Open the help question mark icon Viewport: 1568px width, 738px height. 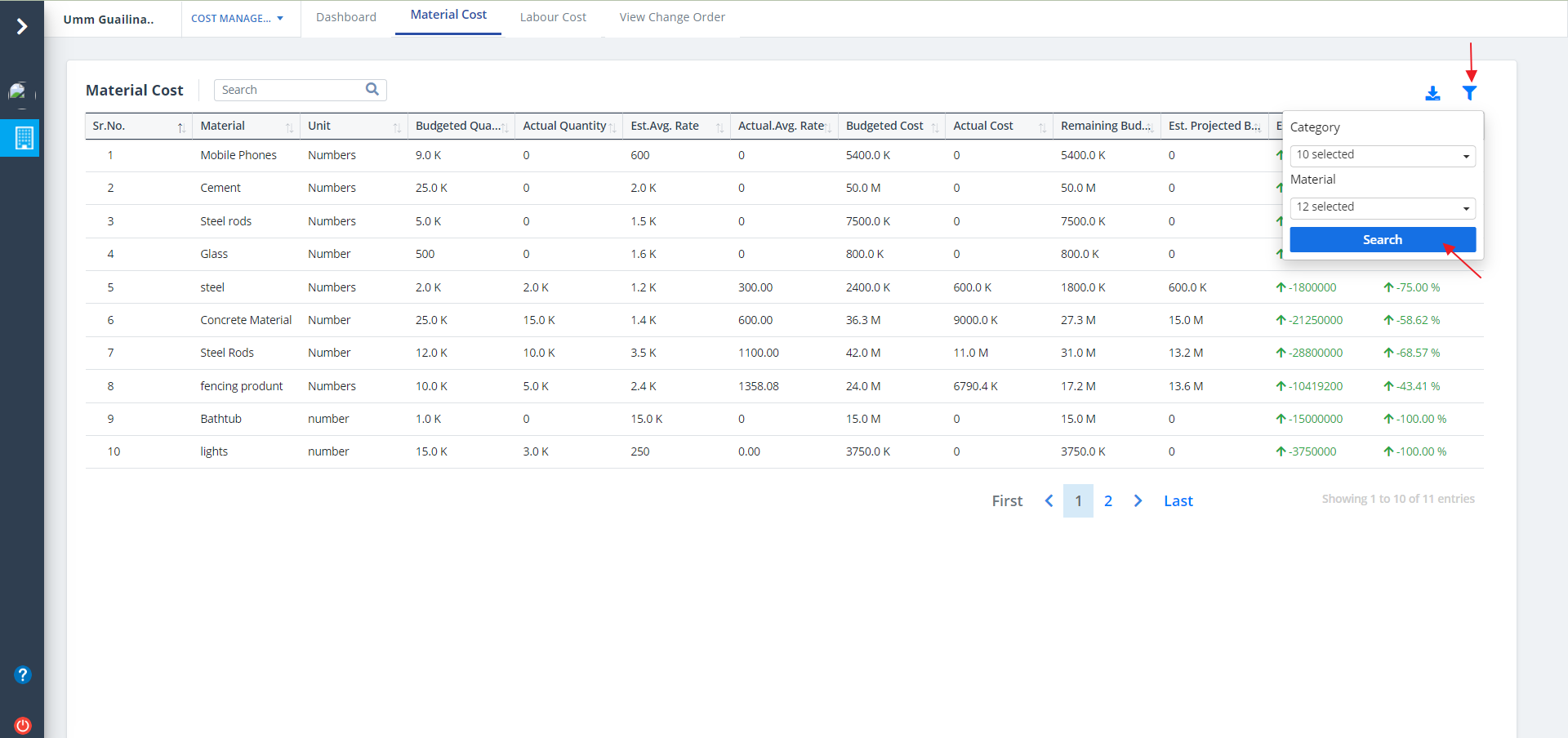23,674
